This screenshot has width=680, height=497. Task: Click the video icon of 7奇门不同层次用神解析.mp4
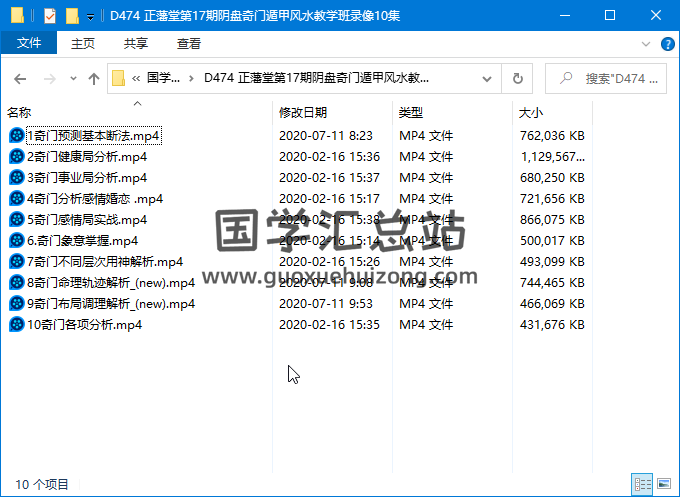coord(16,262)
